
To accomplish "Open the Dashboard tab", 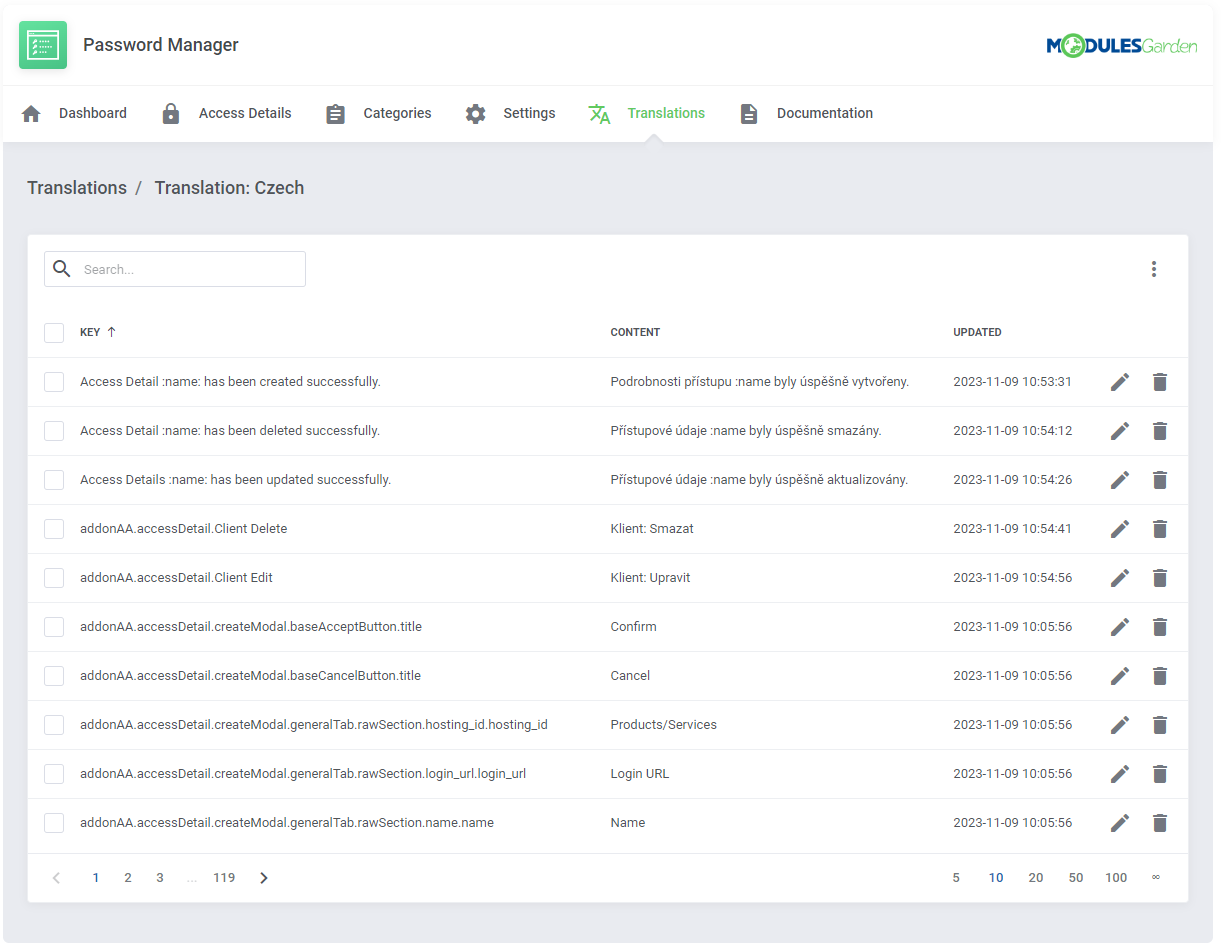I will coord(74,114).
